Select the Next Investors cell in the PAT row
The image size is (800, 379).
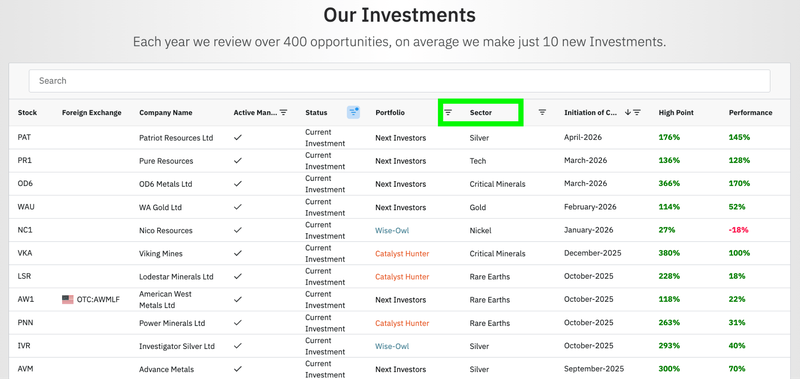[x=401, y=138]
